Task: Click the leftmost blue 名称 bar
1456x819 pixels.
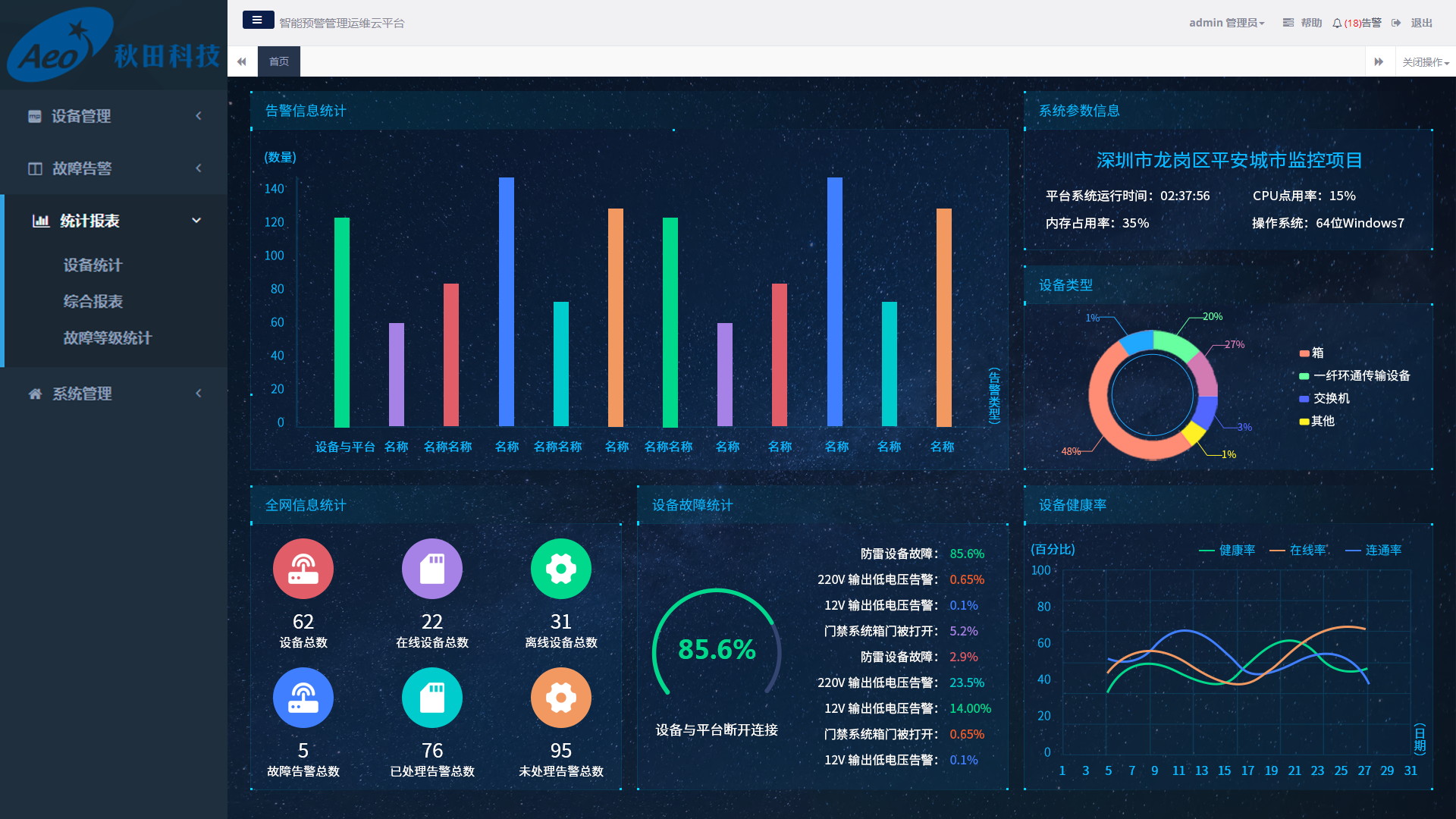Action: 507,302
